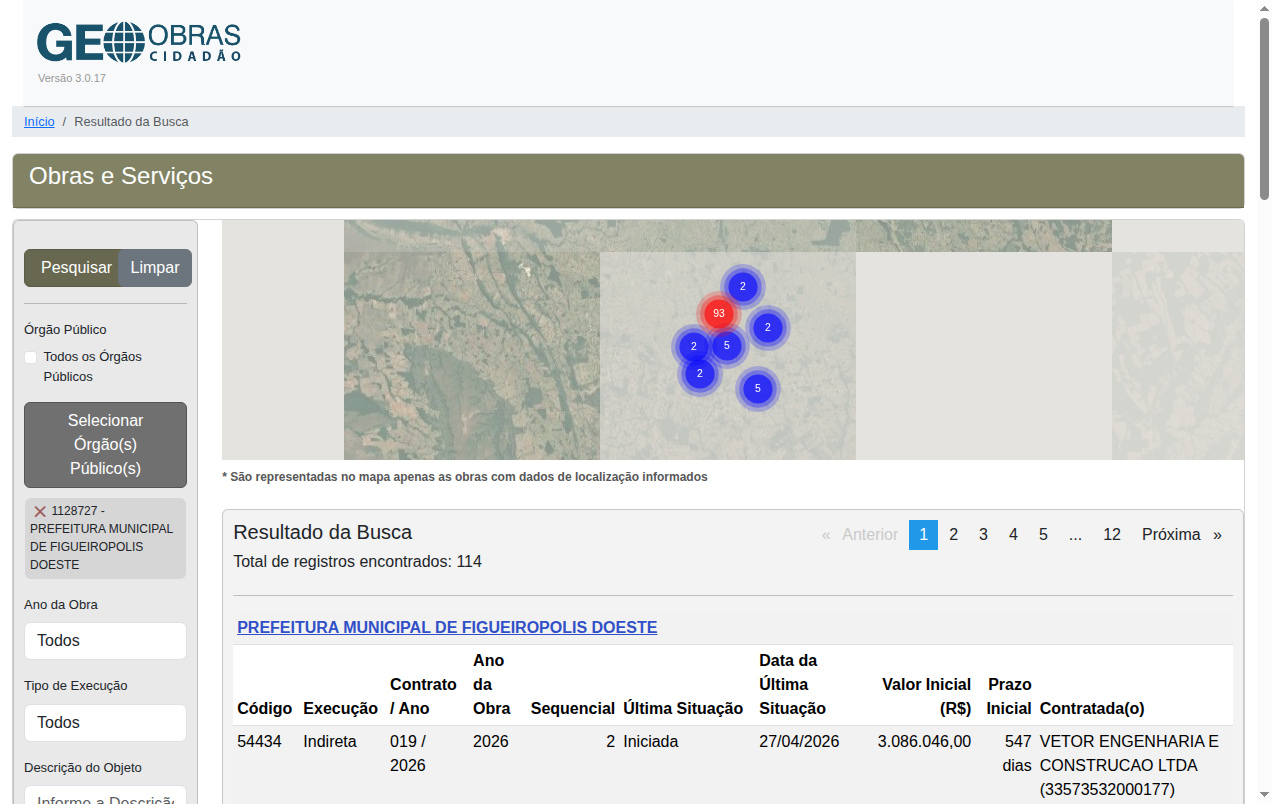
Task: Click code 54434 in the table
Action: point(260,742)
